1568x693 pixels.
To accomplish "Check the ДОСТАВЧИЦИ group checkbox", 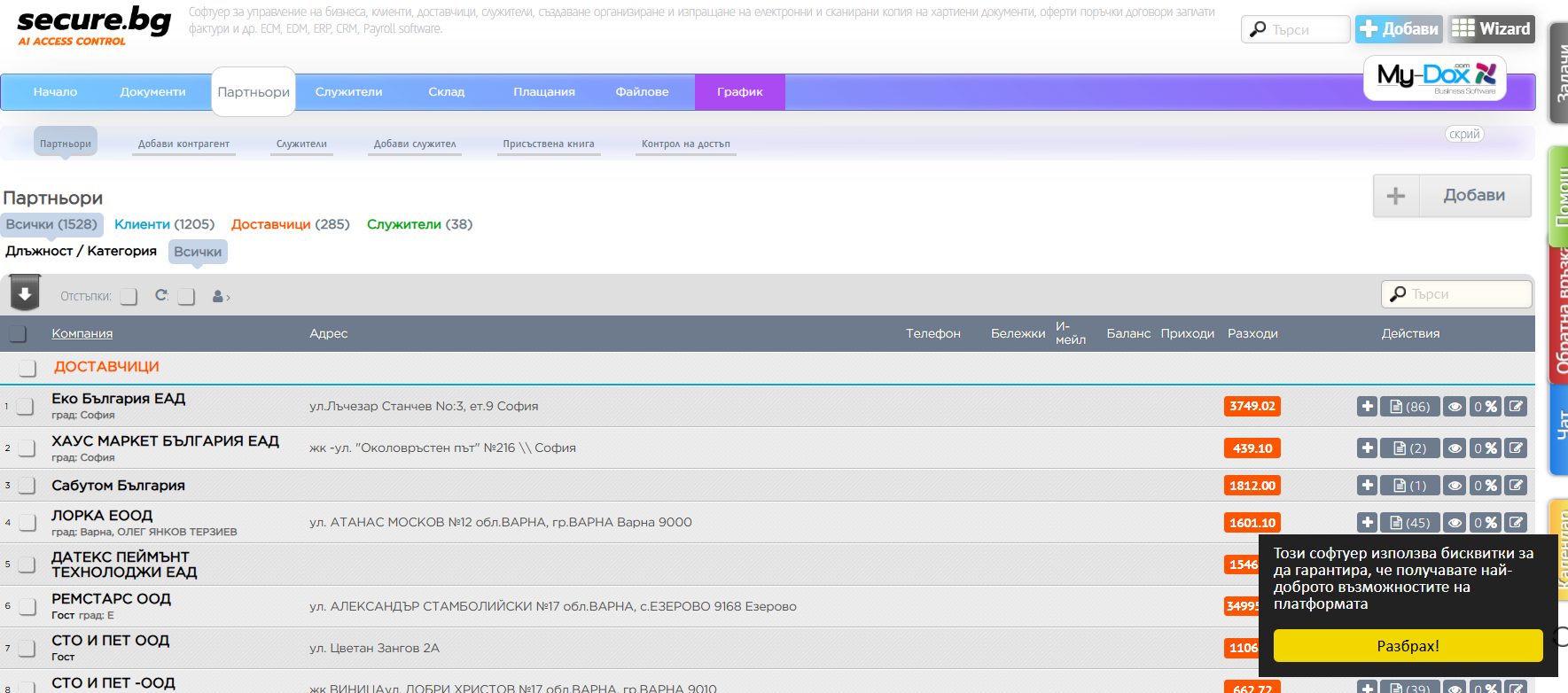I will click(27, 368).
